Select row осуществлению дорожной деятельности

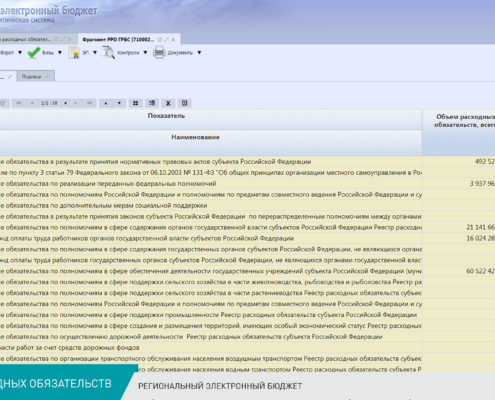coord(211,337)
